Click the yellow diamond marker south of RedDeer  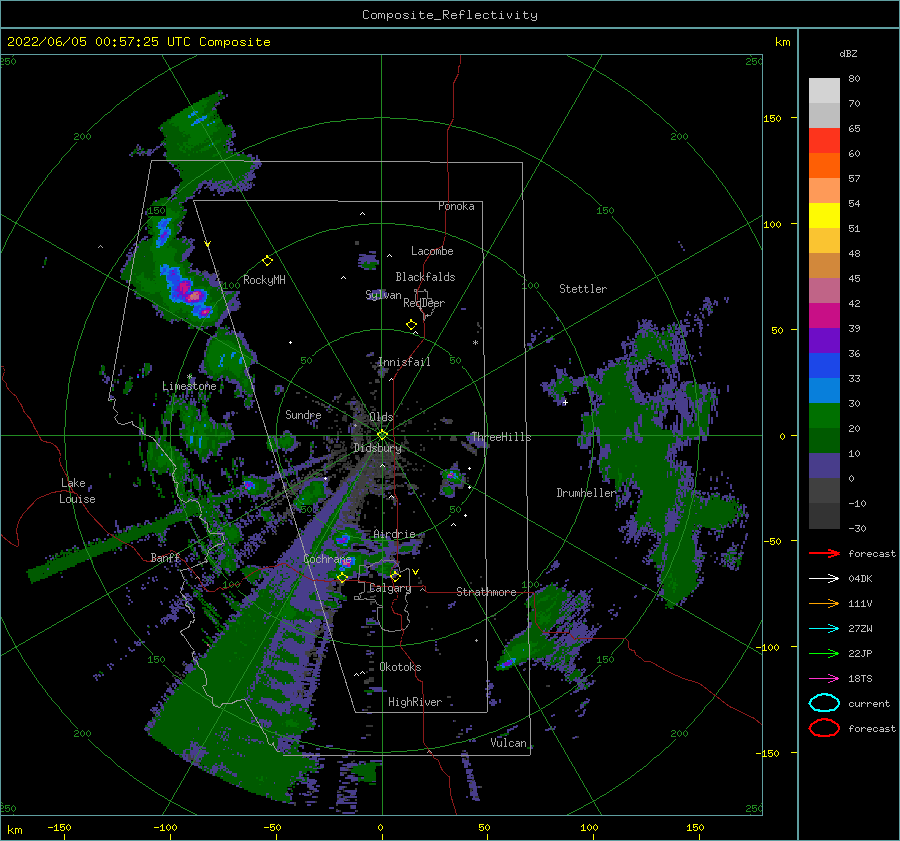tap(412, 325)
